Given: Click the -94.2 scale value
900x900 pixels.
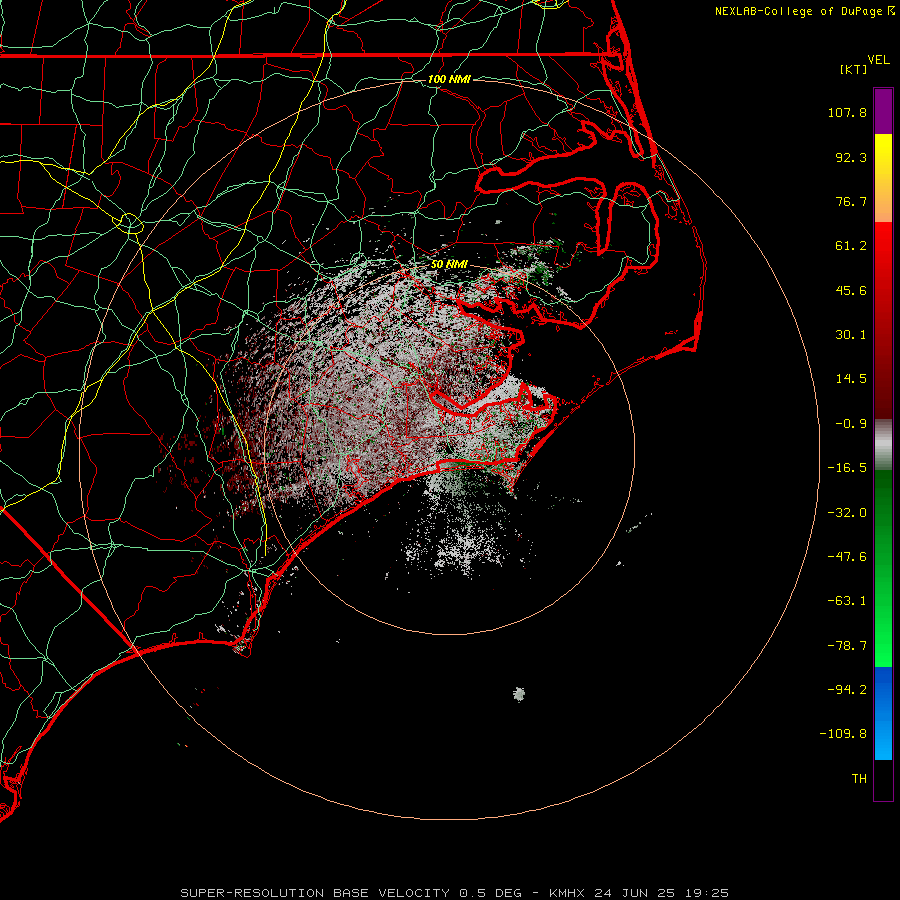Looking at the screenshot, I should point(847,690).
